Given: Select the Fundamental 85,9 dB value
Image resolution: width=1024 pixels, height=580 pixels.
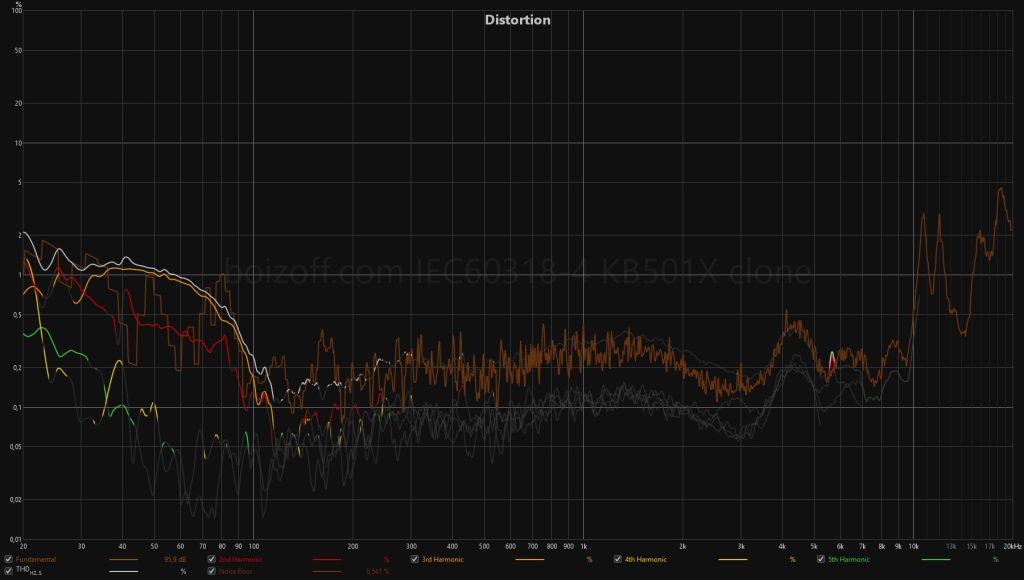Looking at the screenshot, I should pos(175,560).
